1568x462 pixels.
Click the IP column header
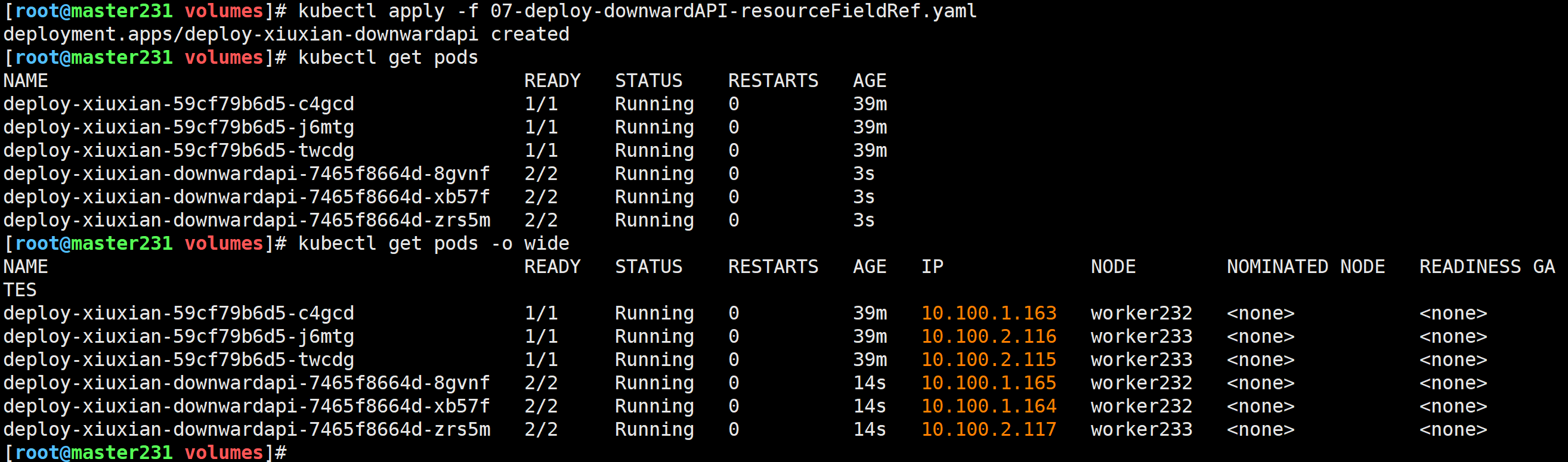click(x=932, y=266)
